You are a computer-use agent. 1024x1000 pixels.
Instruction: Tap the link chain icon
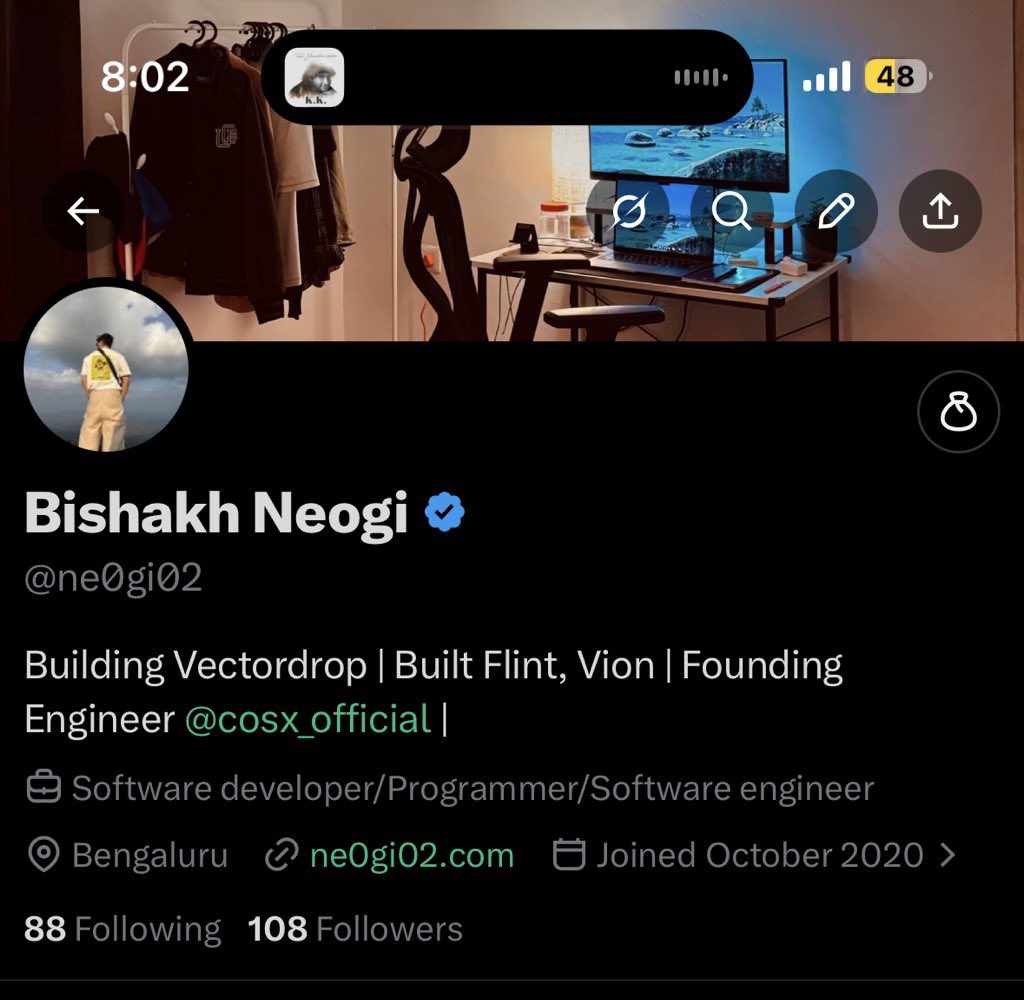[281, 854]
